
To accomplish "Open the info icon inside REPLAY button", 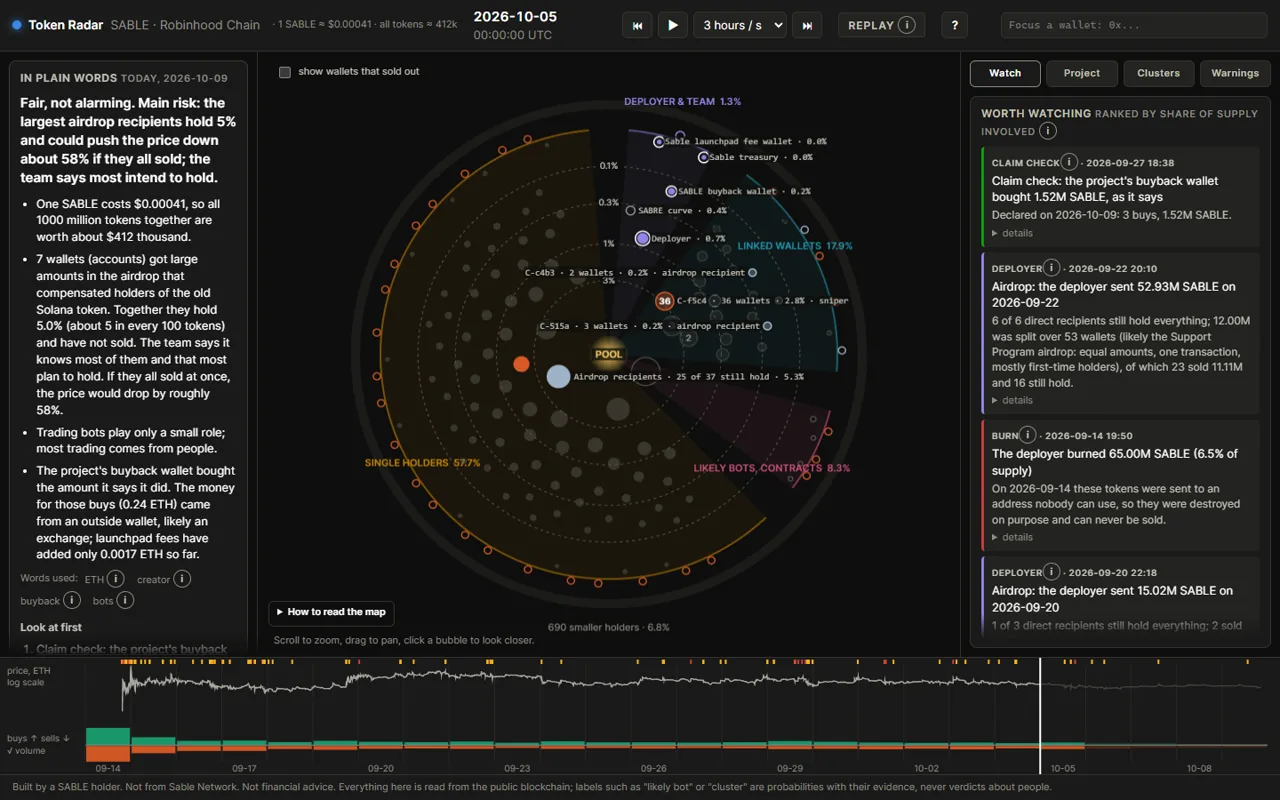I will pos(906,25).
